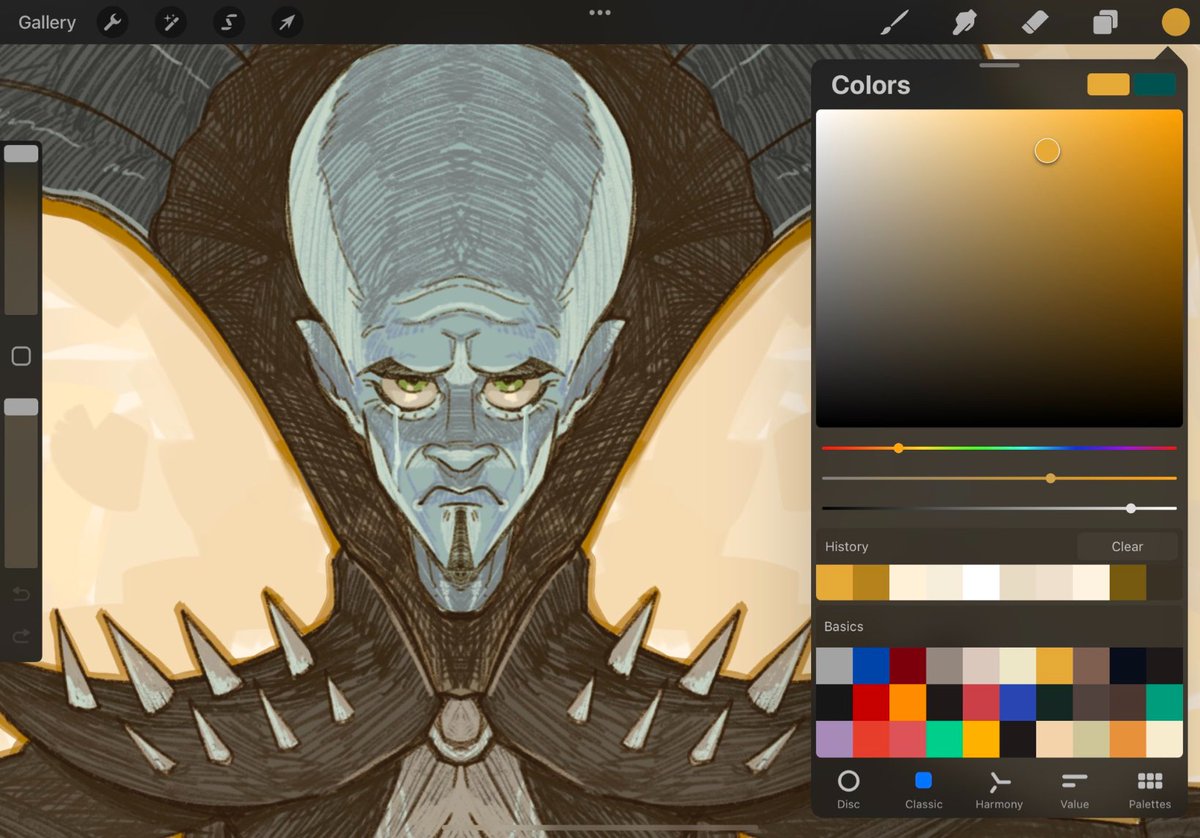Click the 'Colors' panel title
This screenshot has height=838, width=1200.
tap(871, 85)
